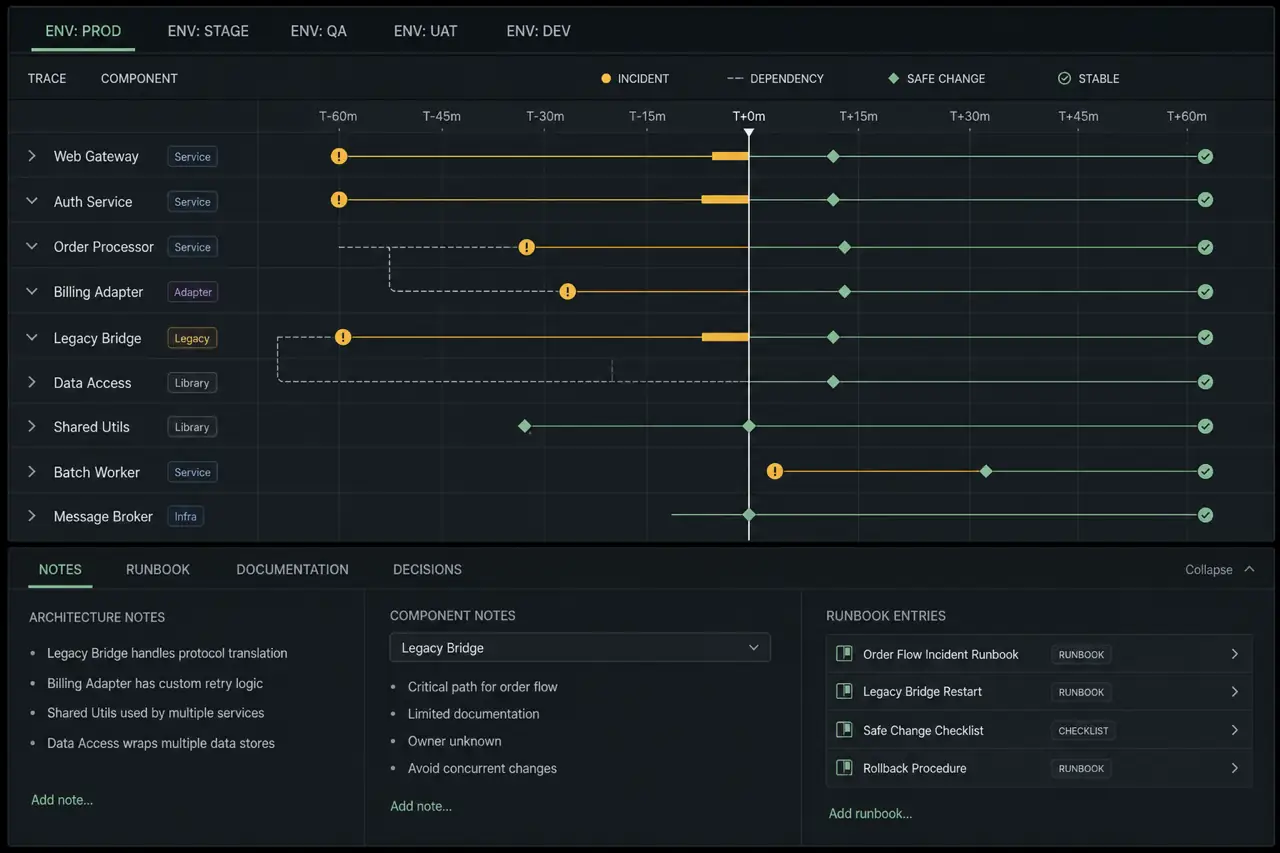Open the Documentation tab

(293, 569)
